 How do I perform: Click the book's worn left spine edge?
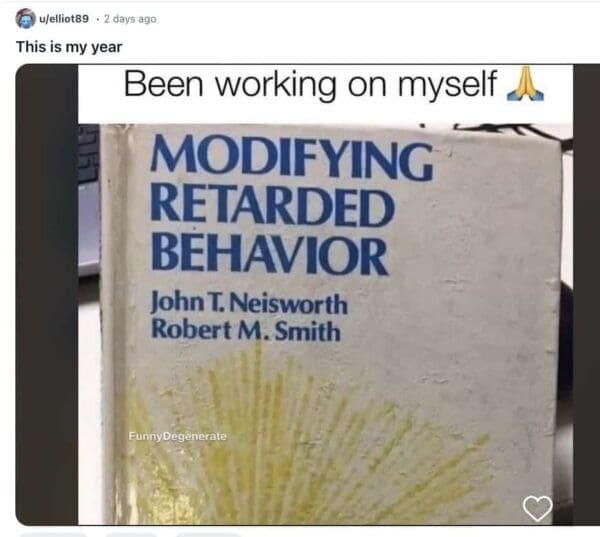[114, 325]
